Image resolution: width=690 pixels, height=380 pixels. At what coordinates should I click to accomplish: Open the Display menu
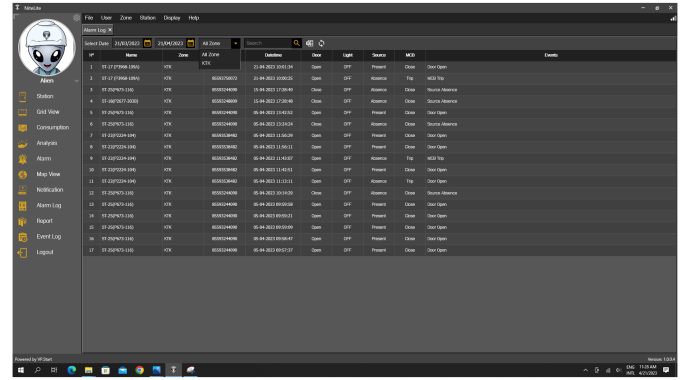point(172,18)
